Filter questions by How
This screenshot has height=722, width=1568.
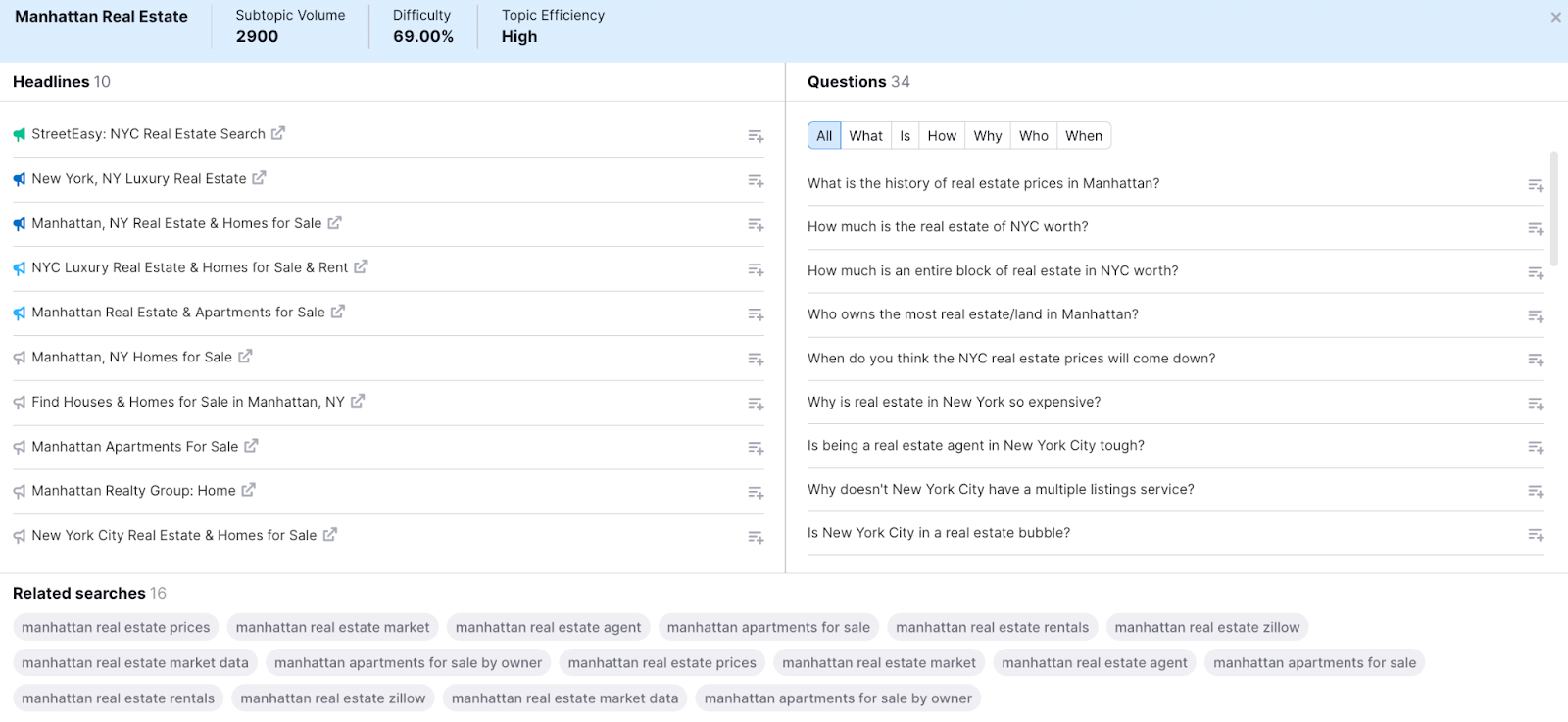942,136
